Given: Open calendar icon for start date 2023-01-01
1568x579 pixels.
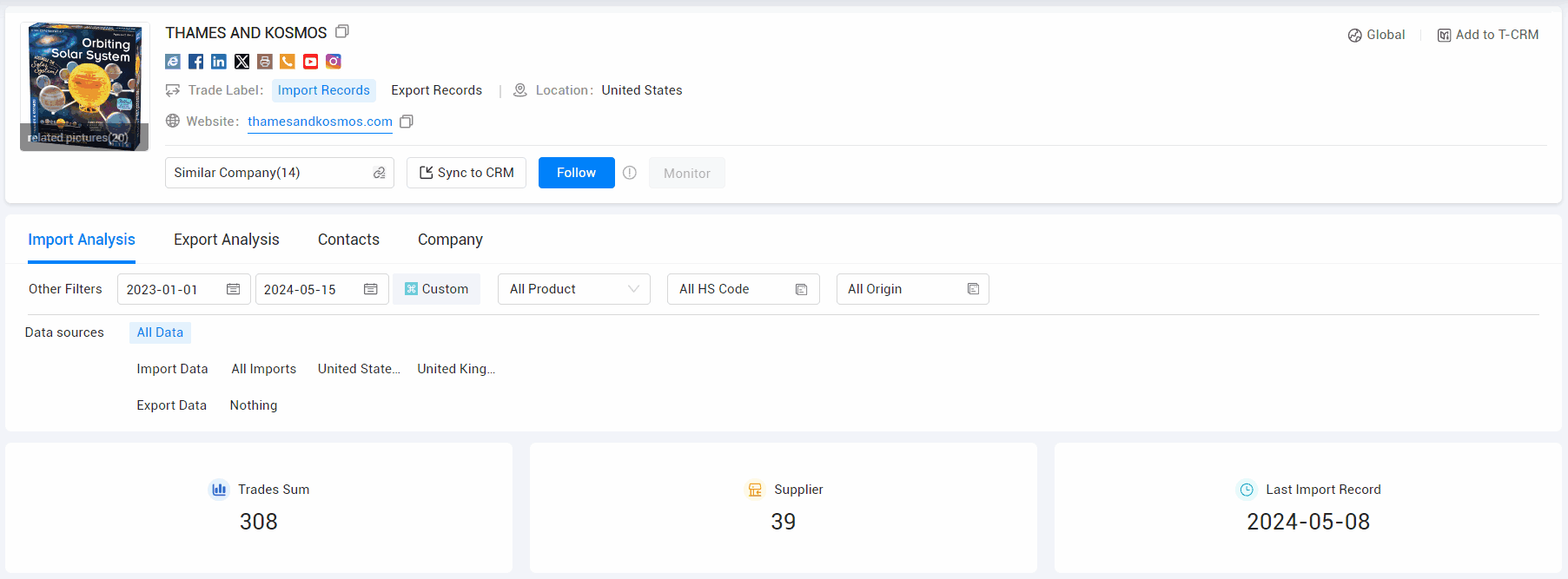Looking at the screenshot, I should [233, 289].
